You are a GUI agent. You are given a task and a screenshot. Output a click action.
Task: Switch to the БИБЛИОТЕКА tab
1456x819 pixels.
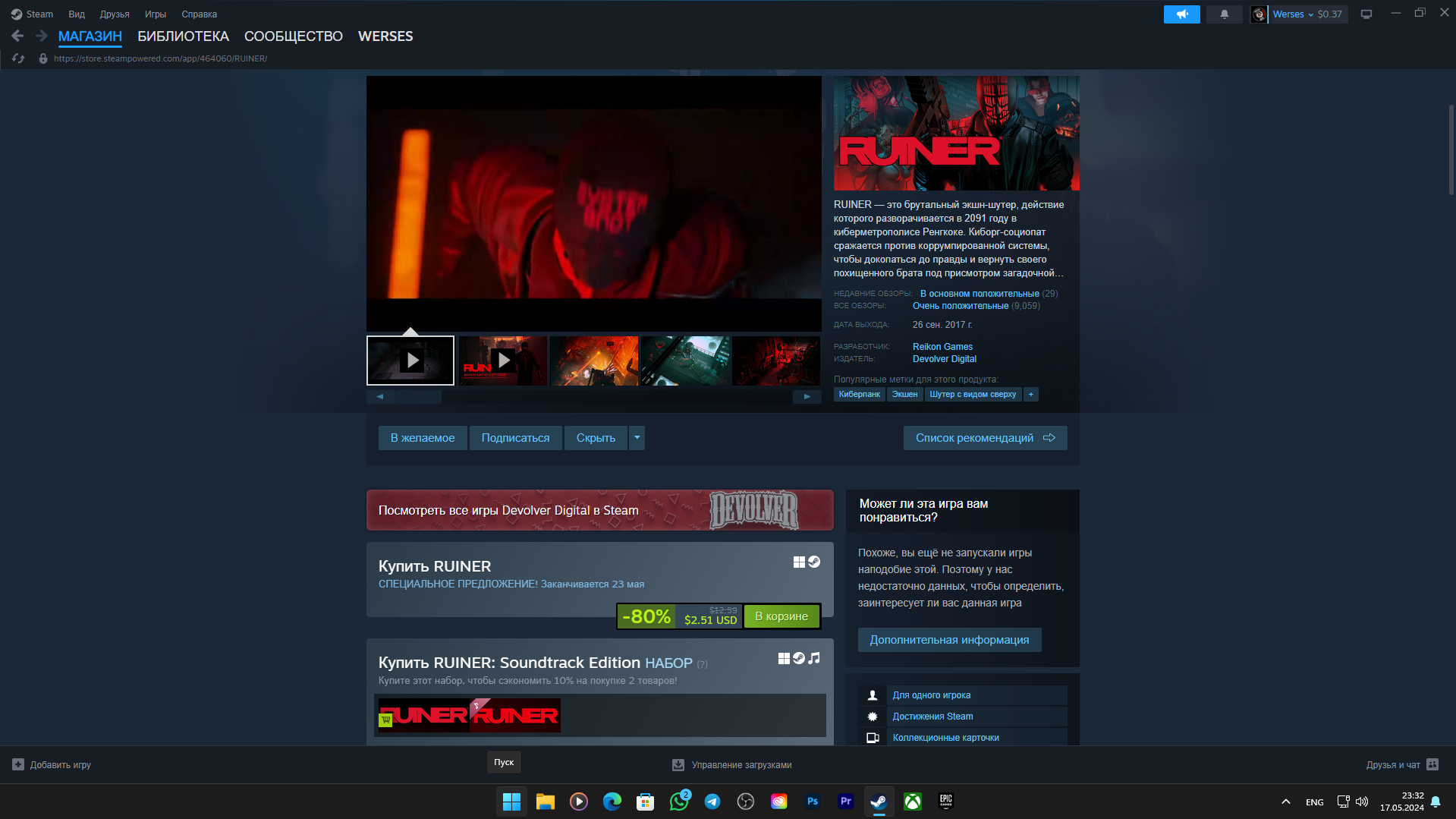183,36
